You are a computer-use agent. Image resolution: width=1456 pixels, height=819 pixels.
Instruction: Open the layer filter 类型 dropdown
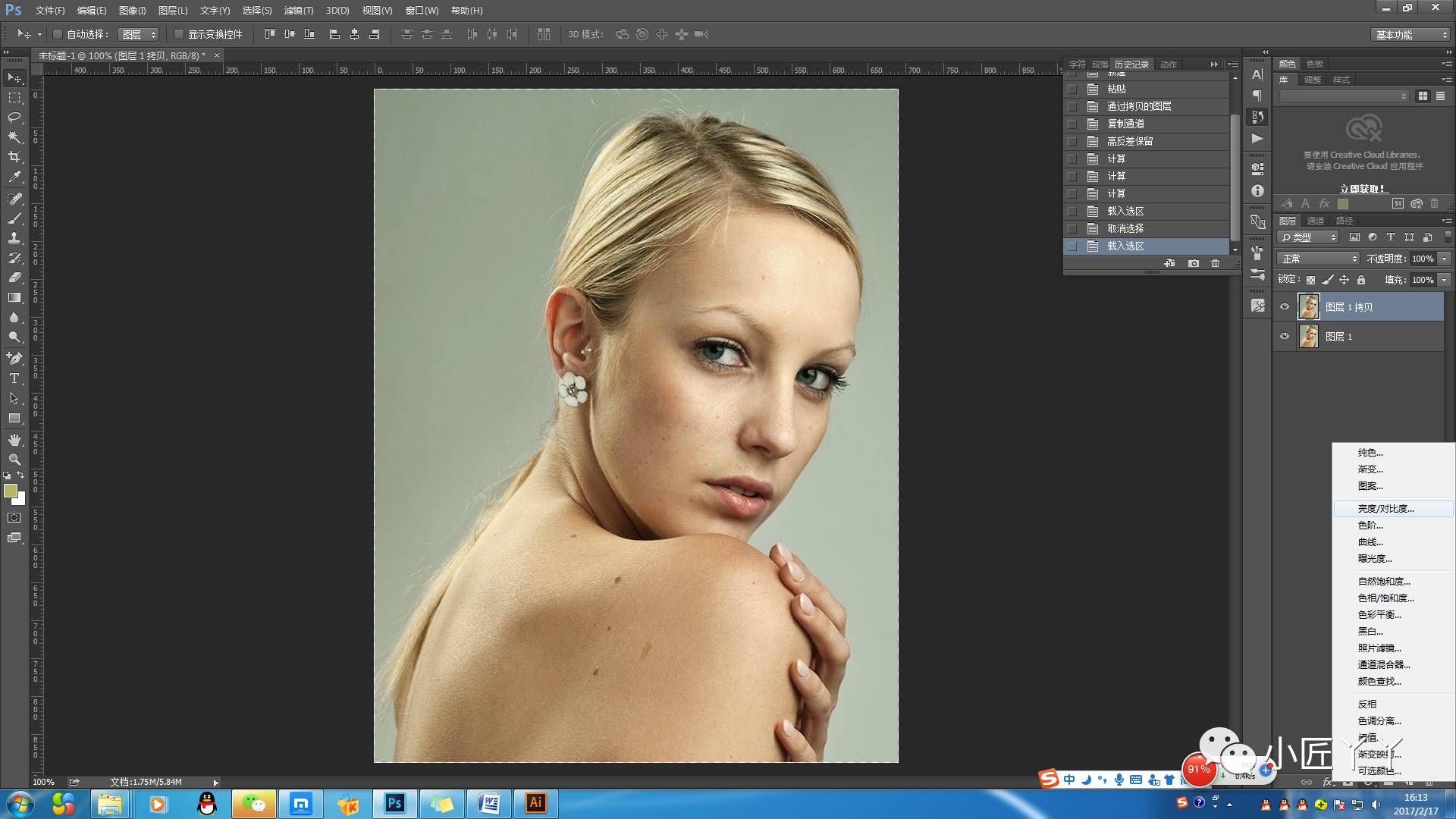[x=1309, y=237]
